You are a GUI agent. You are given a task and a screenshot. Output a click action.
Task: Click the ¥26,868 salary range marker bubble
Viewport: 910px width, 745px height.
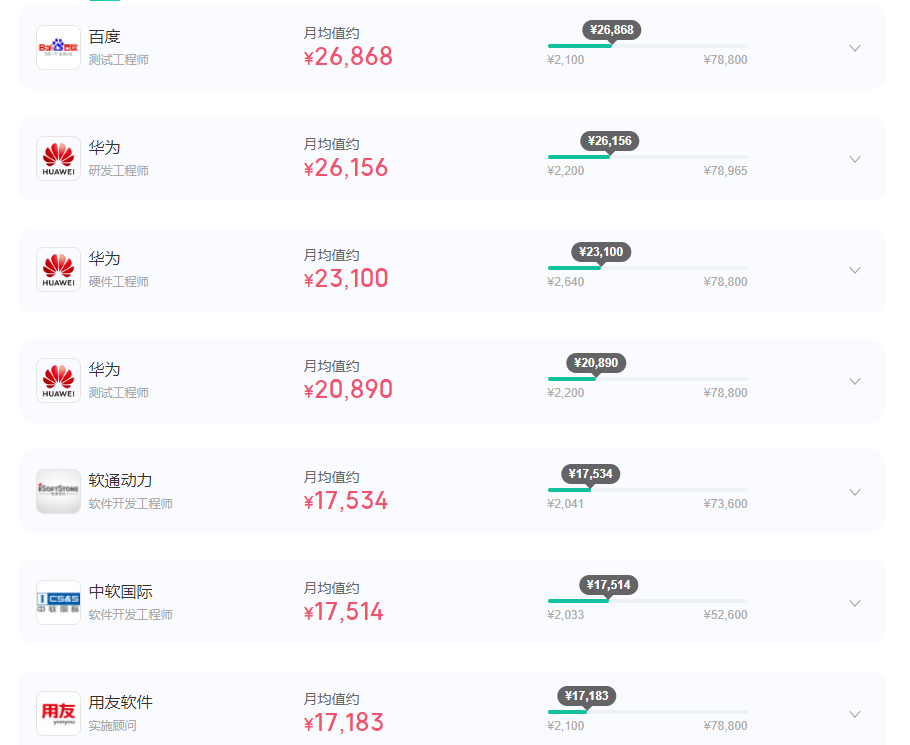coord(611,30)
